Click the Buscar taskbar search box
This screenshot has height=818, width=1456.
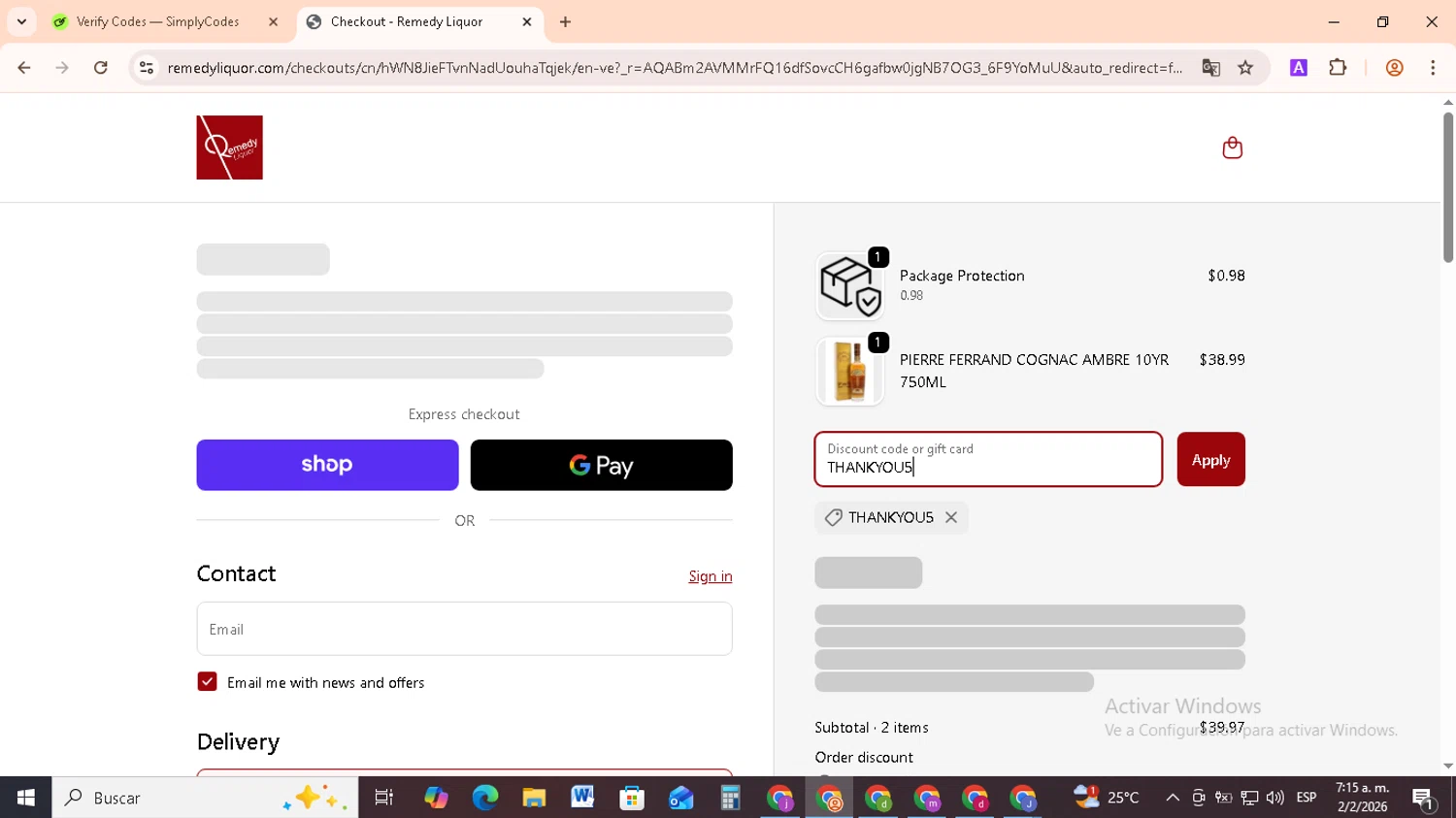[x=205, y=798]
